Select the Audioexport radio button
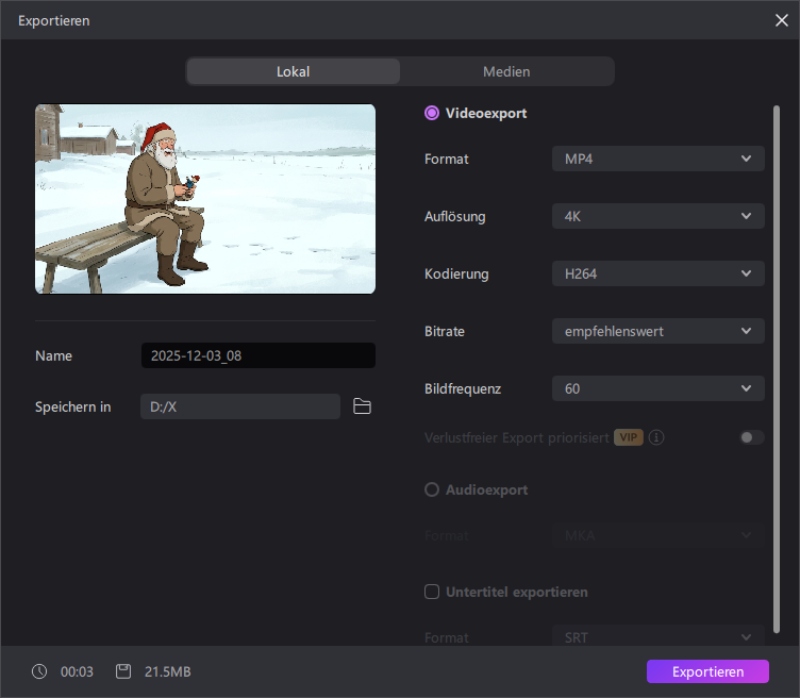This screenshot has width=800, height=698. 432,490
